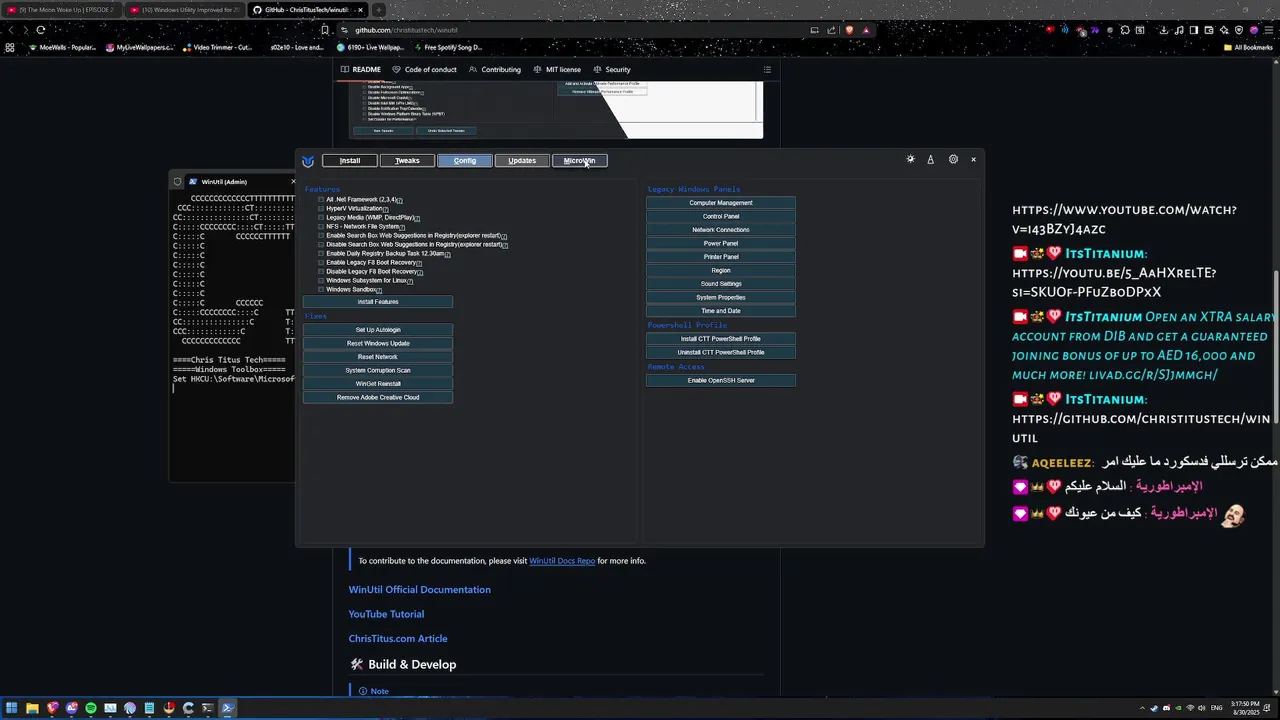Select the Config tab
The image size is (1280, 720).
(465, 161)
